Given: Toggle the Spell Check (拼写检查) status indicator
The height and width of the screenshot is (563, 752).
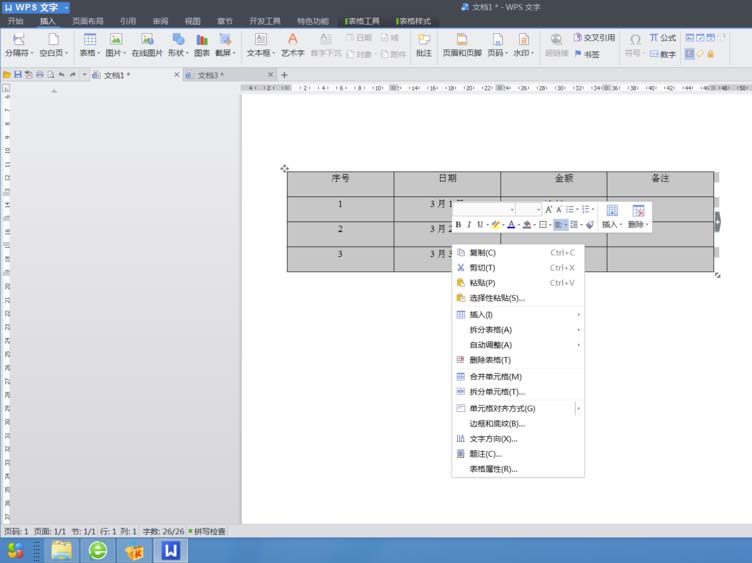Looking at the screenshot, I should point(207,531).
